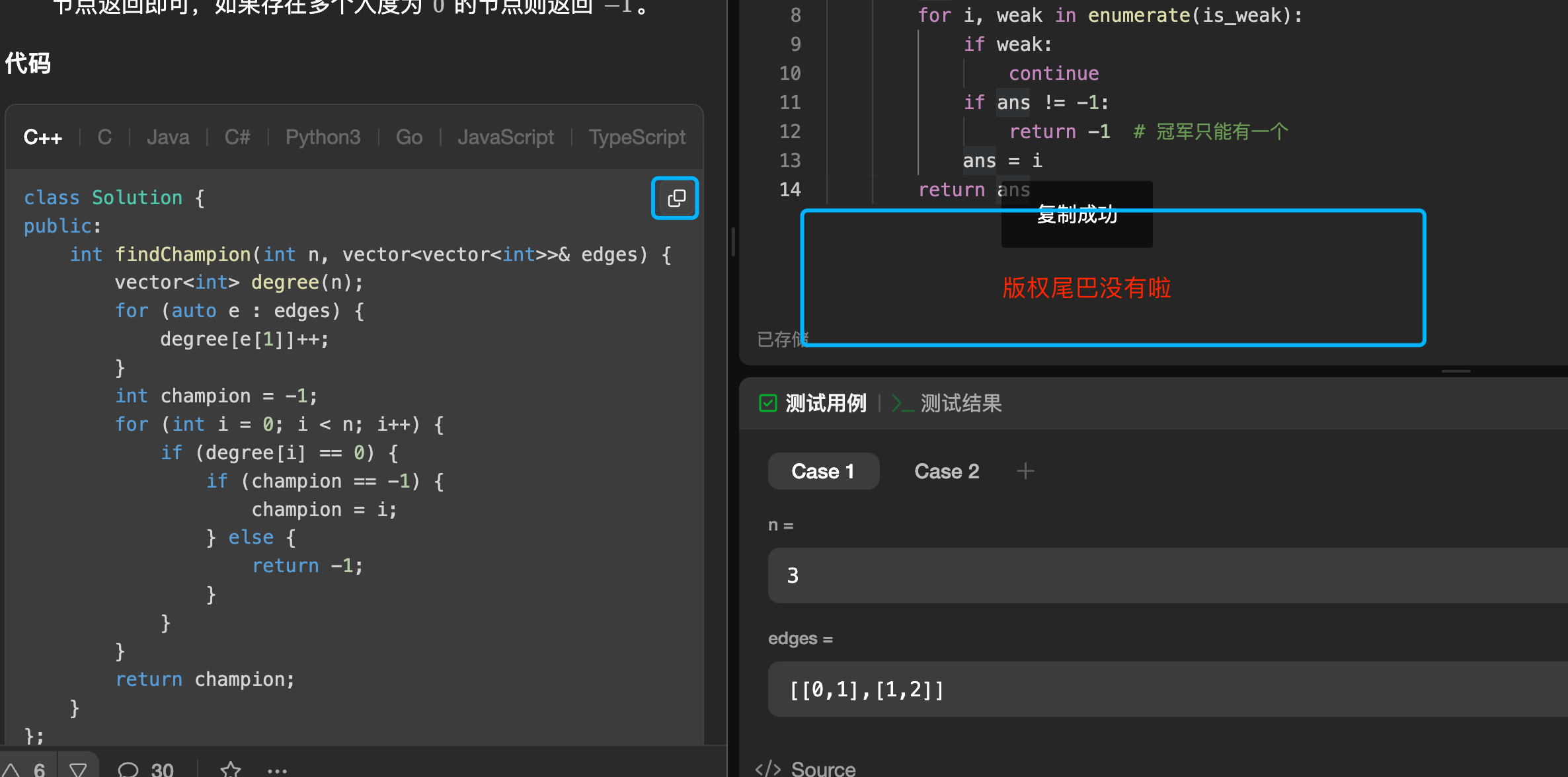
Task: Select the Java code tab
Action: point(168,137)
